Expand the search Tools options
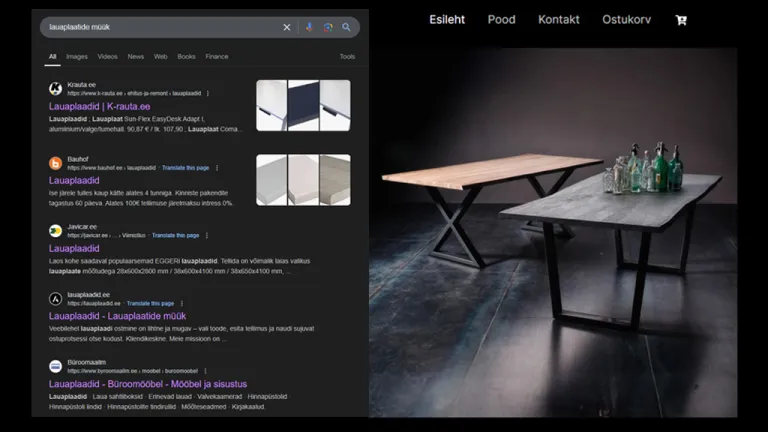This screenshot has width=768, height=432. (347, 57)
